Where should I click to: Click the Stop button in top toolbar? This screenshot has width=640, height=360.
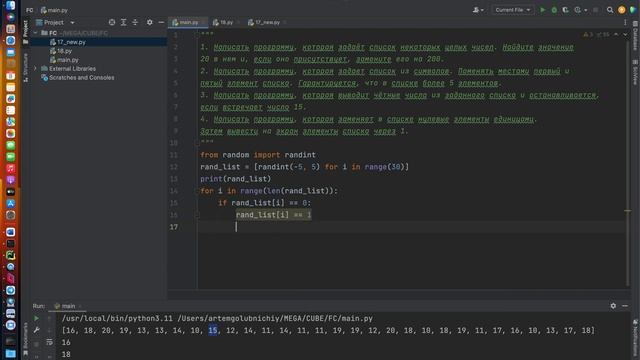click(596, 10)
